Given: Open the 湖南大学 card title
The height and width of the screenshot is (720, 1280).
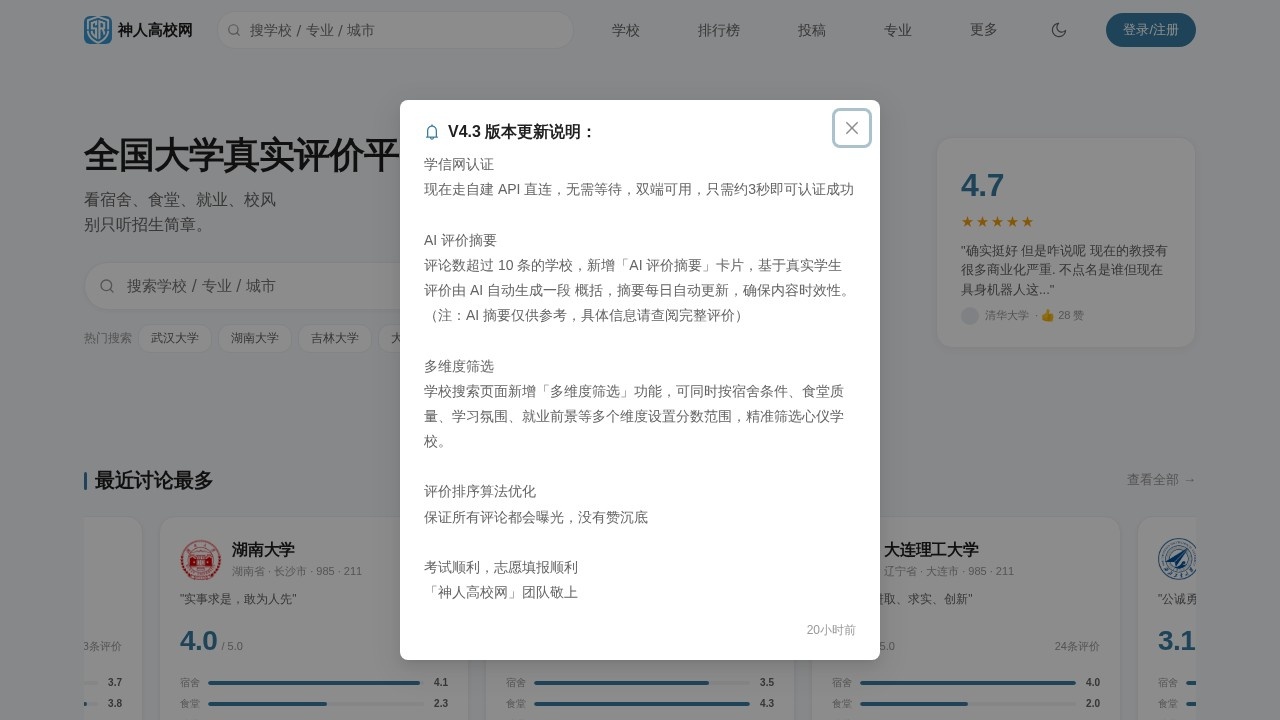Looking at the screenshot, I should (x=263, y=550).
